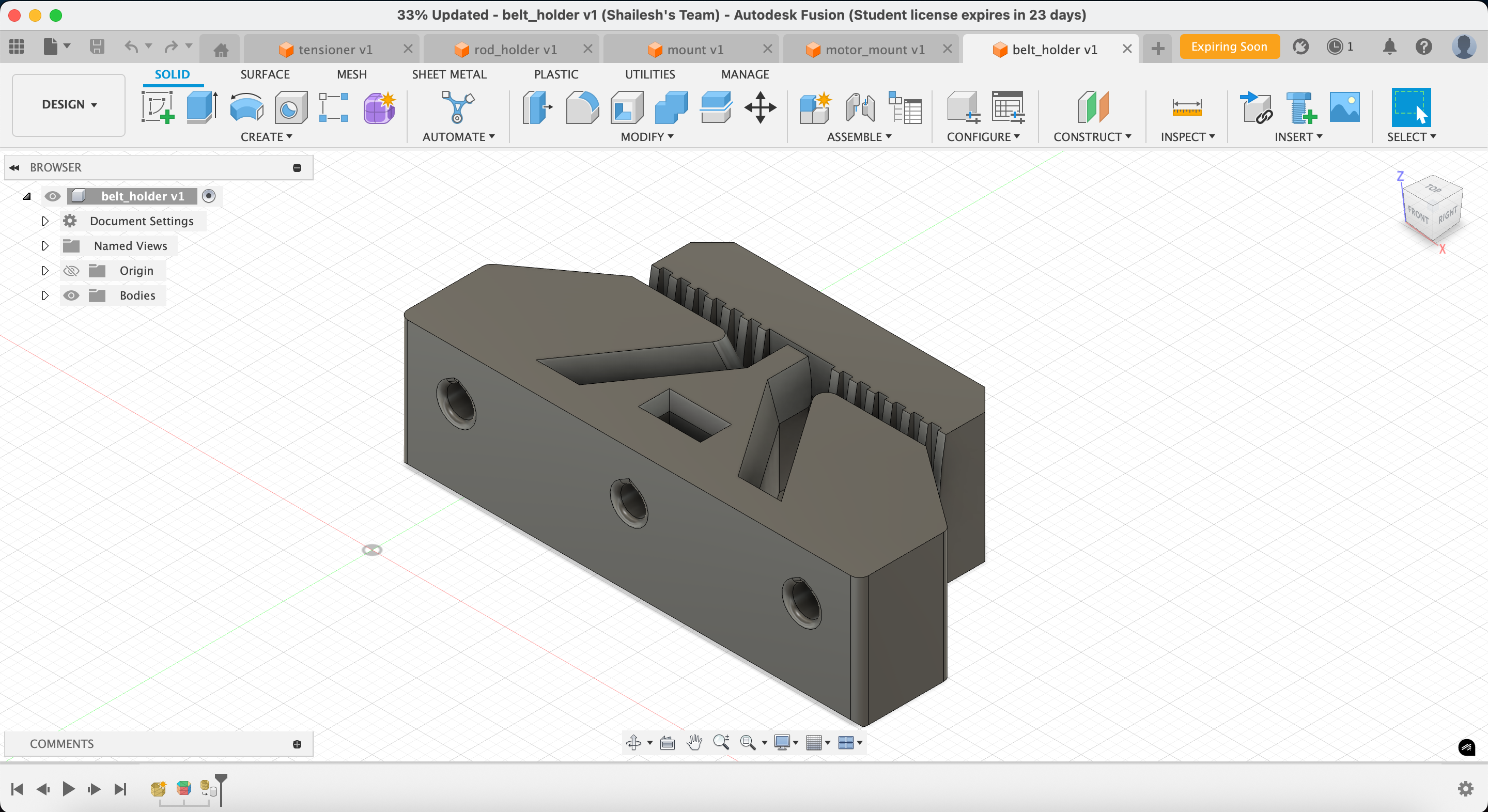Open the Bill of Materials icon
Screen dimensions: 1488x812
(x=905, y=107)
